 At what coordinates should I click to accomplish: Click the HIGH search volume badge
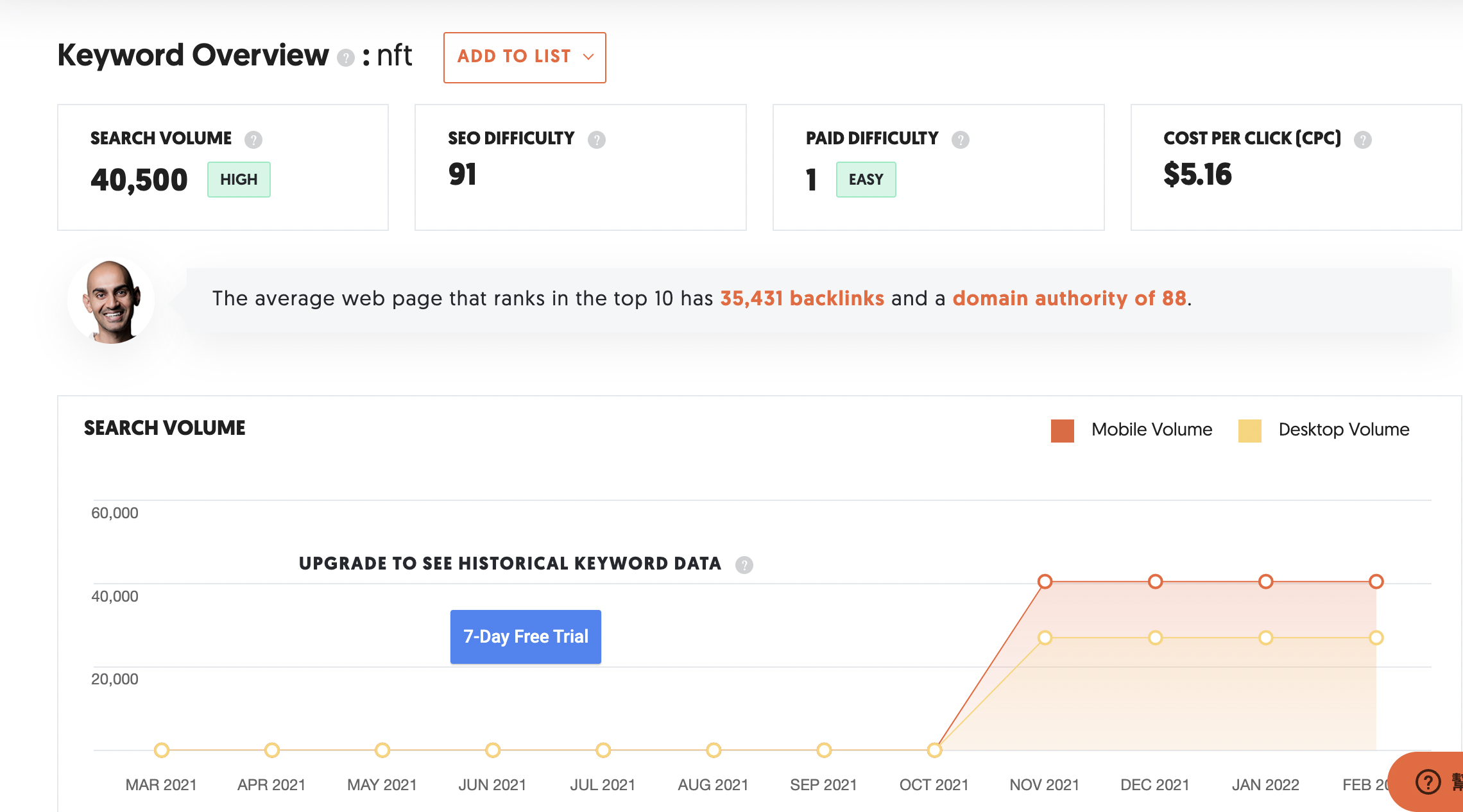coord(239,180)
